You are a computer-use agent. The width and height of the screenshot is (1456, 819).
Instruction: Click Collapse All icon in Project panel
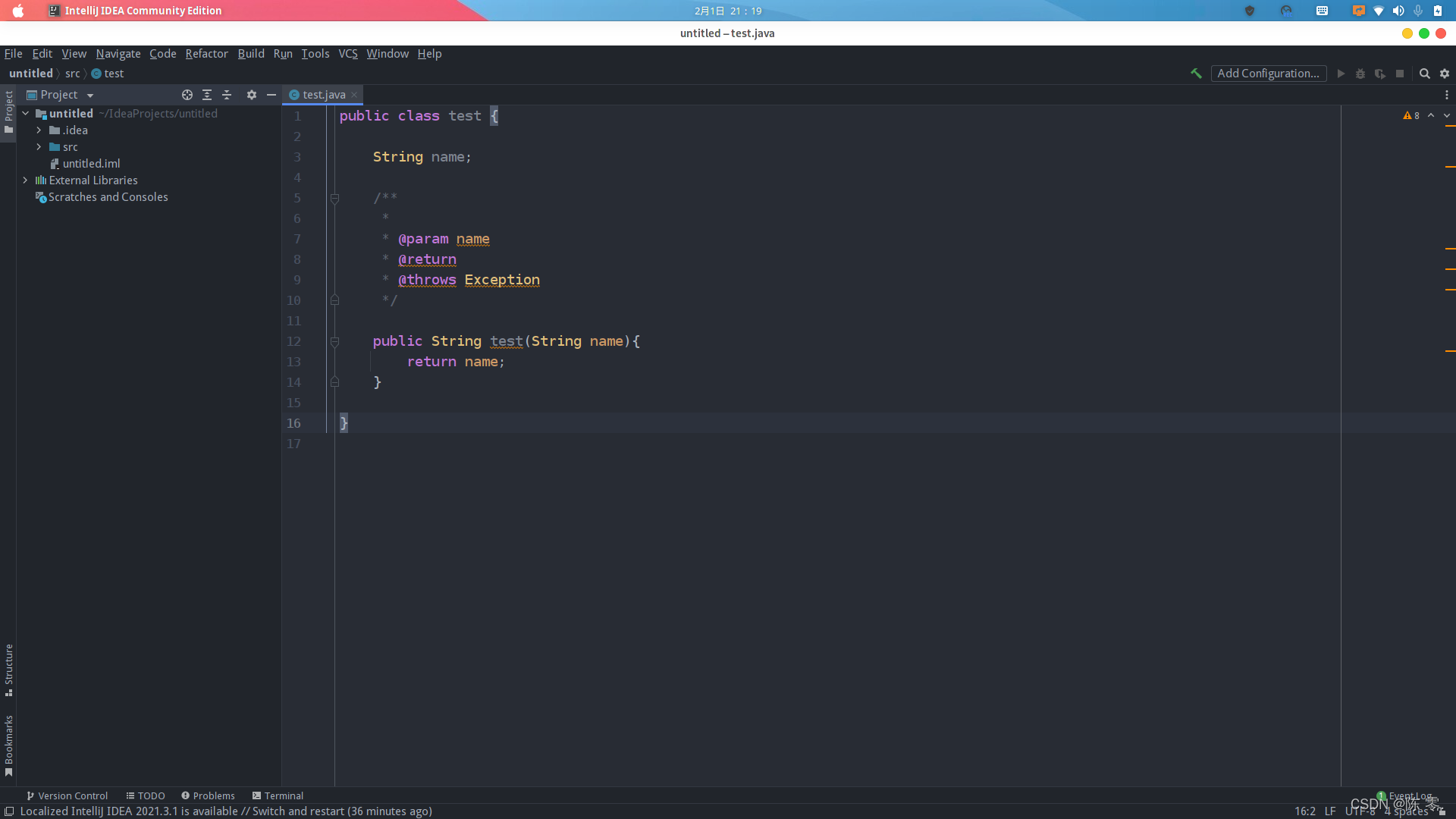click(x=227, y=95)
